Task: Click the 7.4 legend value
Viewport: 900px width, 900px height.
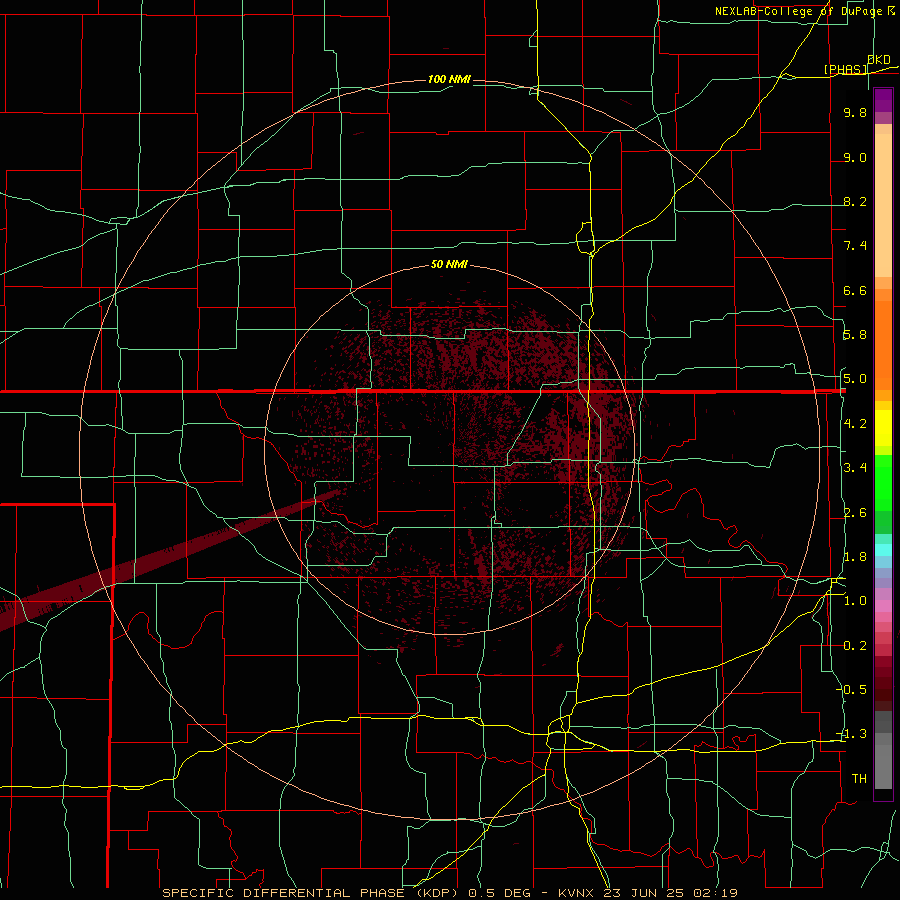Action: (855, 246)
